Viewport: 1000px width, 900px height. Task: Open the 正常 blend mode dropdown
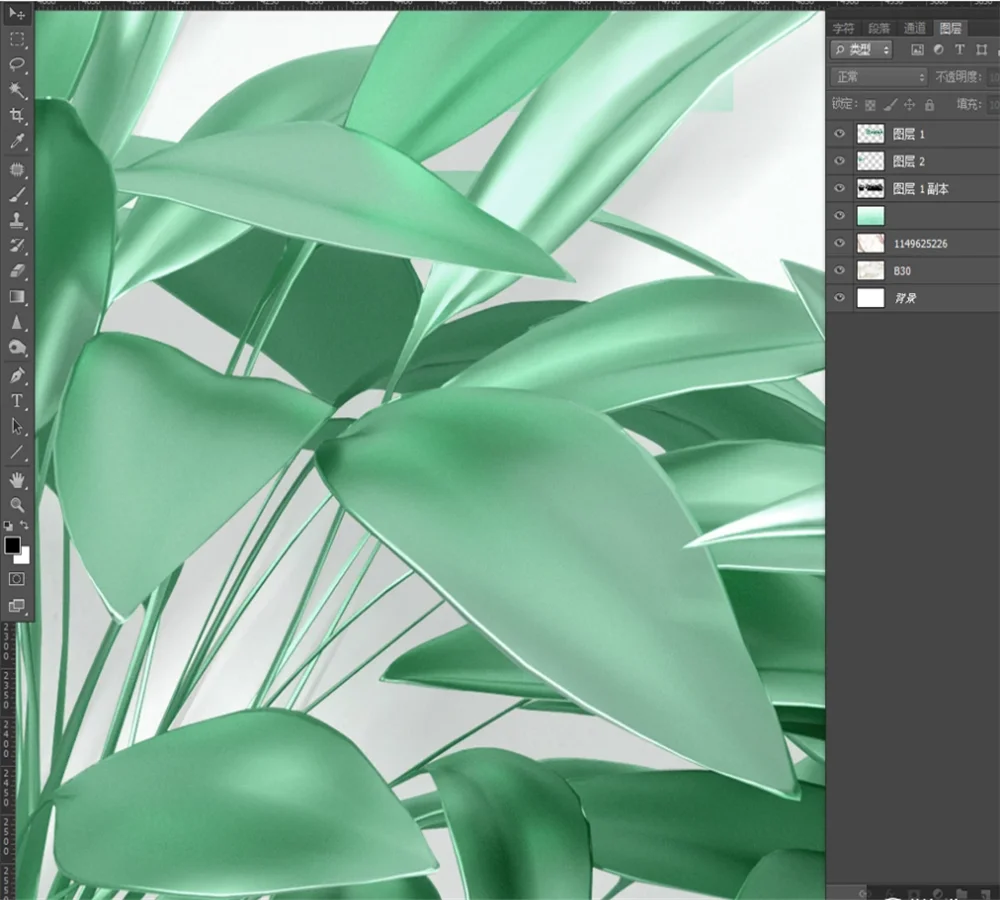[x=879, y=77]
